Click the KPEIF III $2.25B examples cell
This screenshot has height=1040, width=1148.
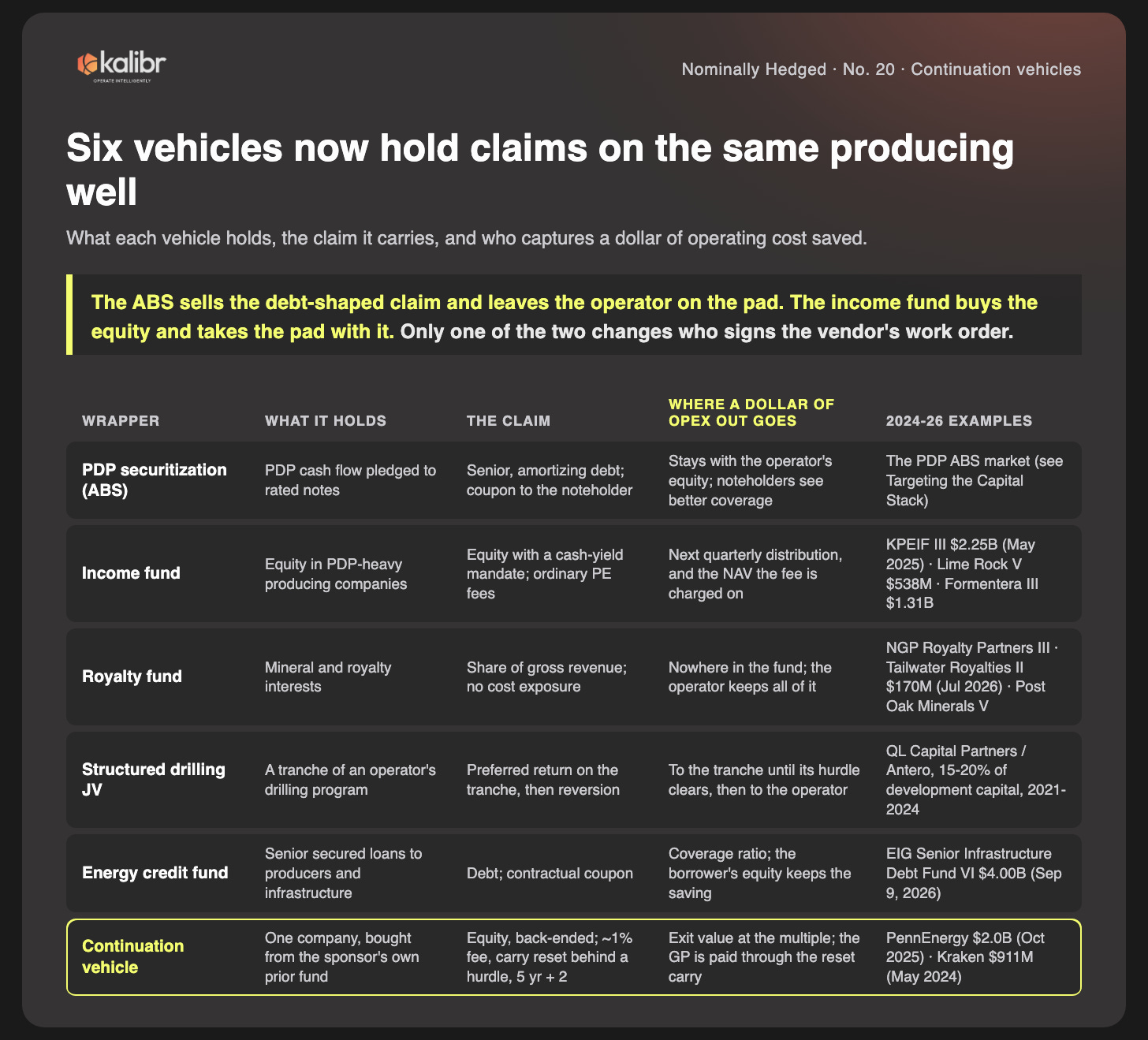(976, 574)
